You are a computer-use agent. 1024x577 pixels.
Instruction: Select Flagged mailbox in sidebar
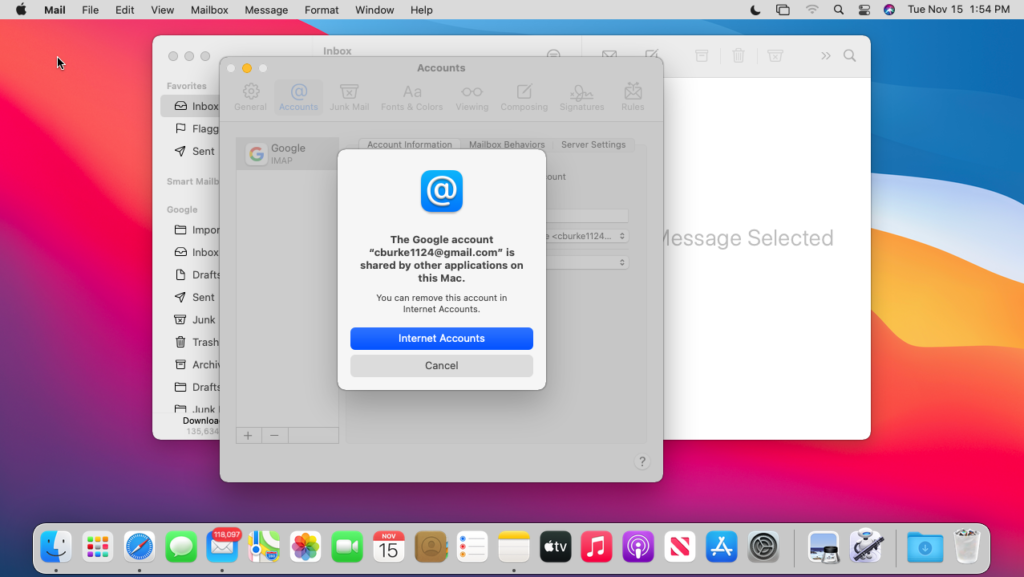coord(196,129)
